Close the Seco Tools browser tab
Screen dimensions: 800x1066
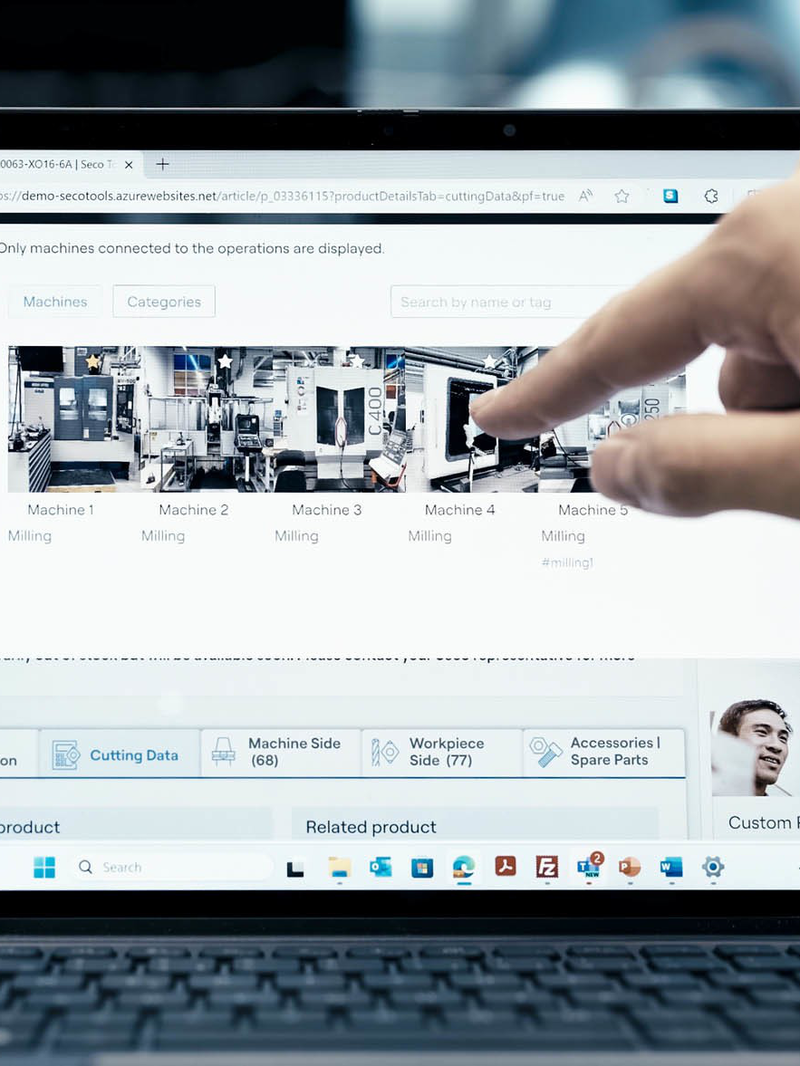[128, 165]
